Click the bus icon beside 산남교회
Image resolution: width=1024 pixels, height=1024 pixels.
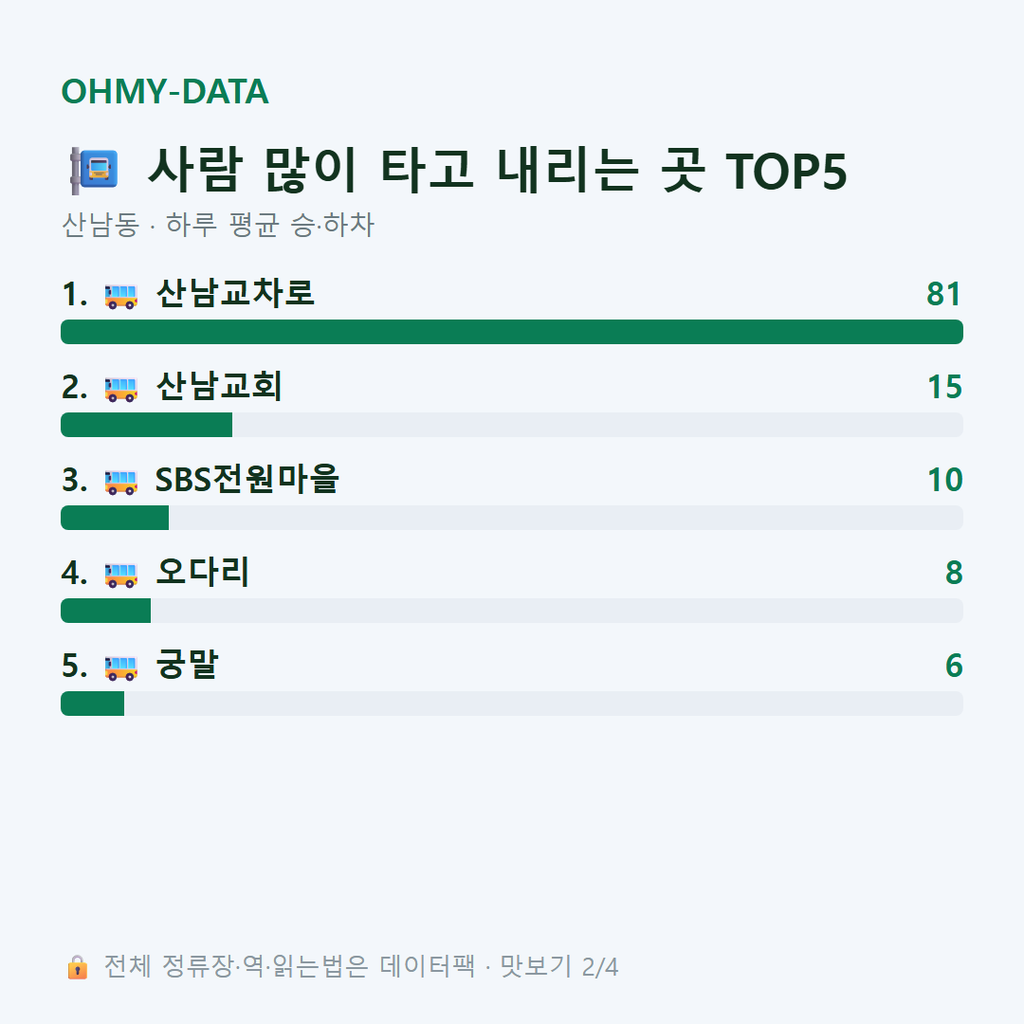click(x=121, y=389)
